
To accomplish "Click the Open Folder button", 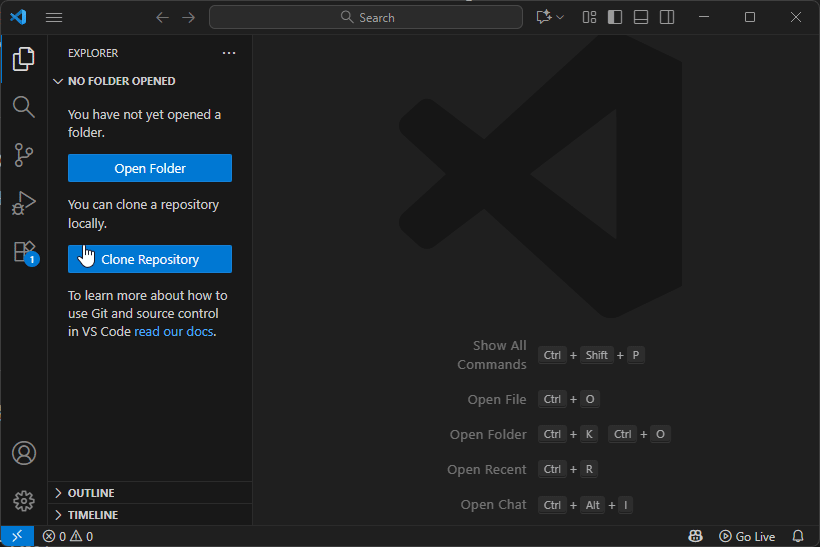I will 150,168.
